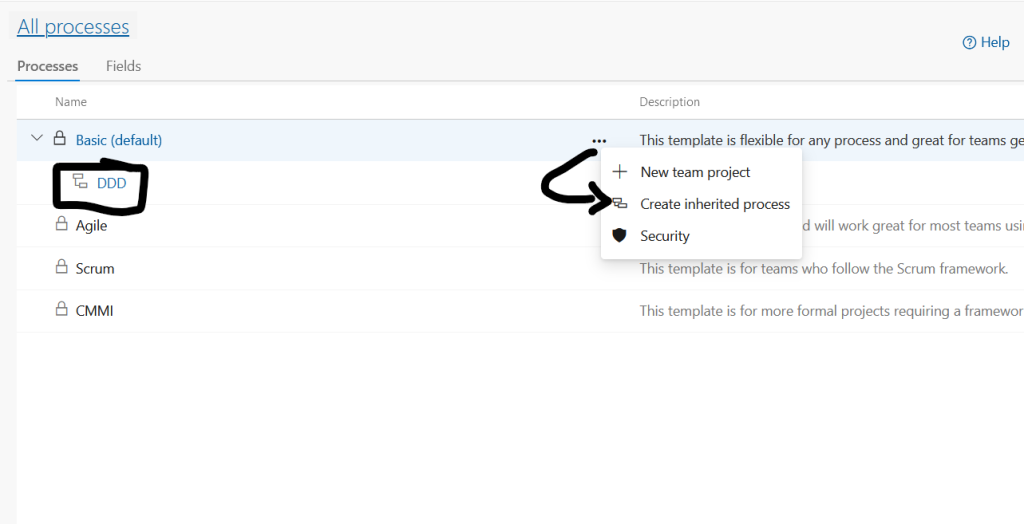This screenshot has height=524, width=1024.
Task: Open the ellipsis menu on Basic row
Action: click(x=598, y=140)
